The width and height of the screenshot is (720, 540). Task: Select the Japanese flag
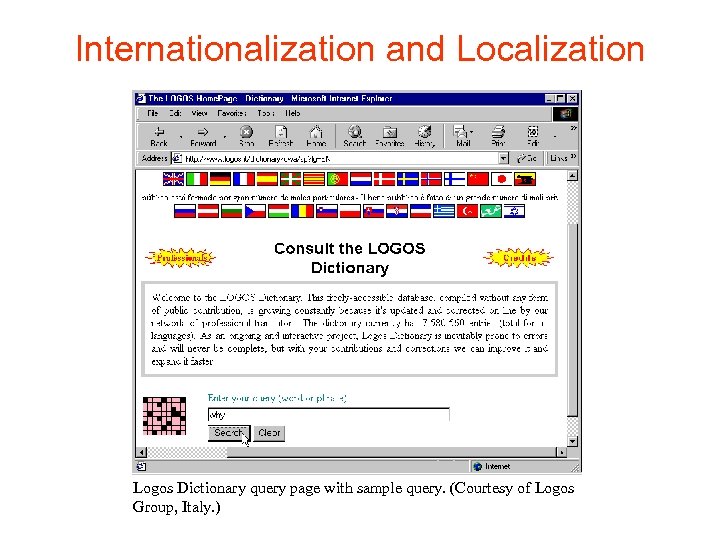(501, 179)
